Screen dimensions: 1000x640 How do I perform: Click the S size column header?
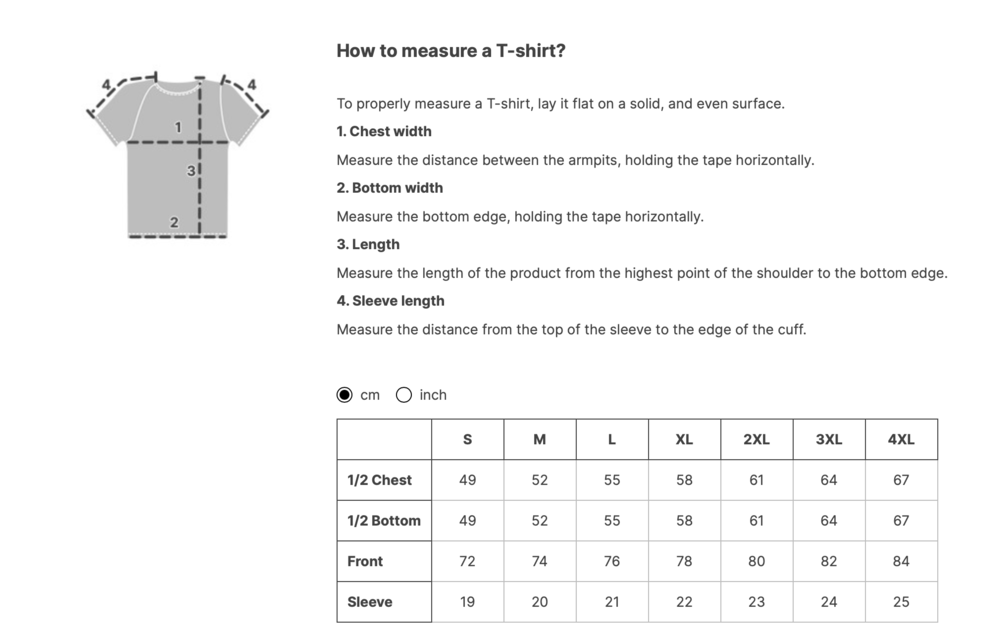(x=467, y=440)
